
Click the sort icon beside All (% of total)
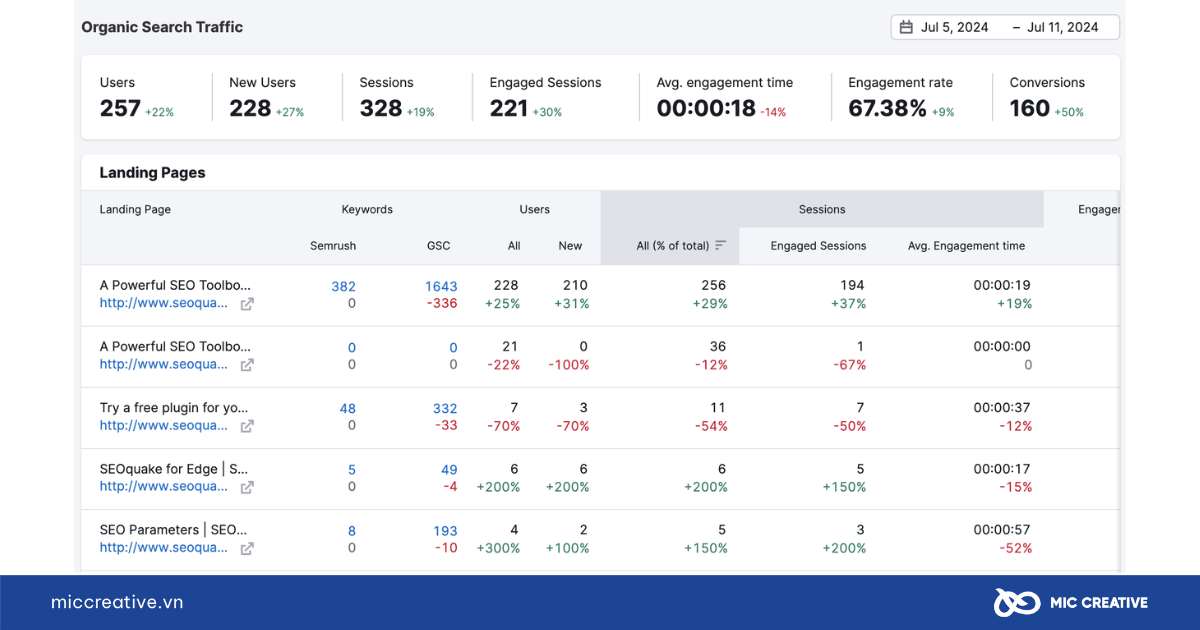(720, 245)
